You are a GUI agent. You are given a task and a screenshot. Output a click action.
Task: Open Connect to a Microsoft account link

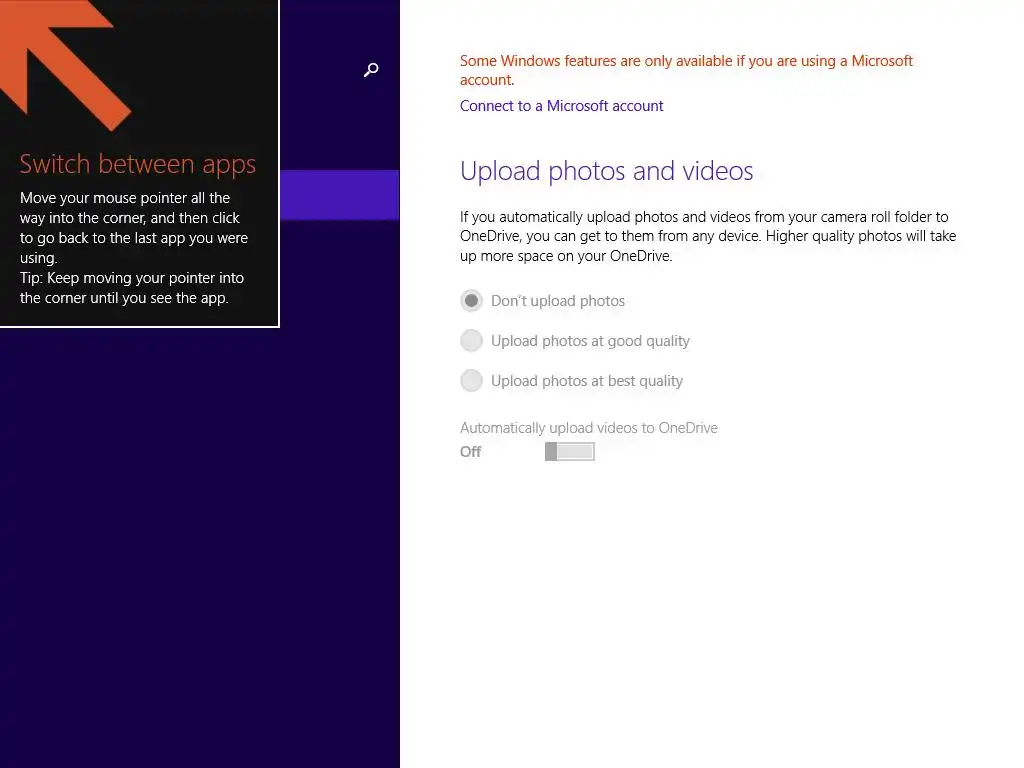point(561,106)
